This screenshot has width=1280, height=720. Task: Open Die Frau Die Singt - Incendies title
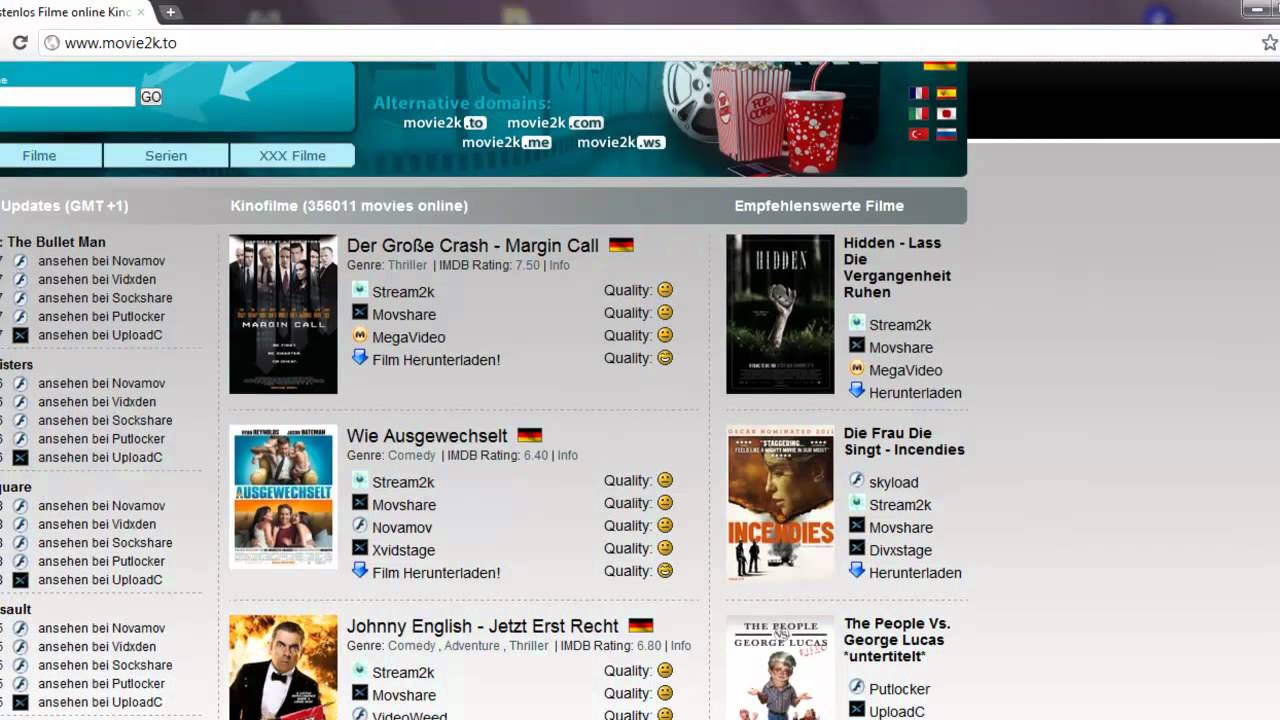pos(904,441)
